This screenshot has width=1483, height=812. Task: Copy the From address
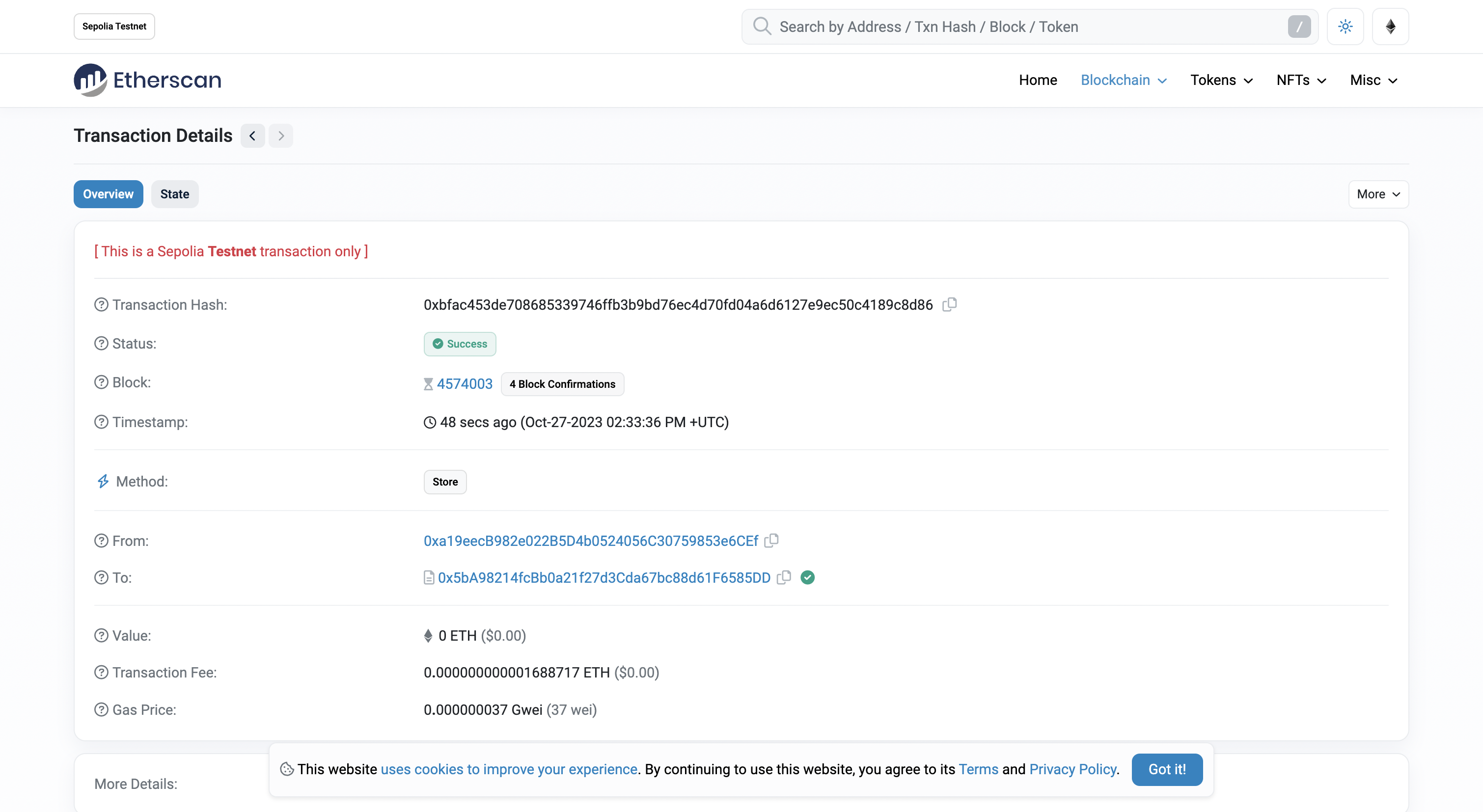[771, 541]
